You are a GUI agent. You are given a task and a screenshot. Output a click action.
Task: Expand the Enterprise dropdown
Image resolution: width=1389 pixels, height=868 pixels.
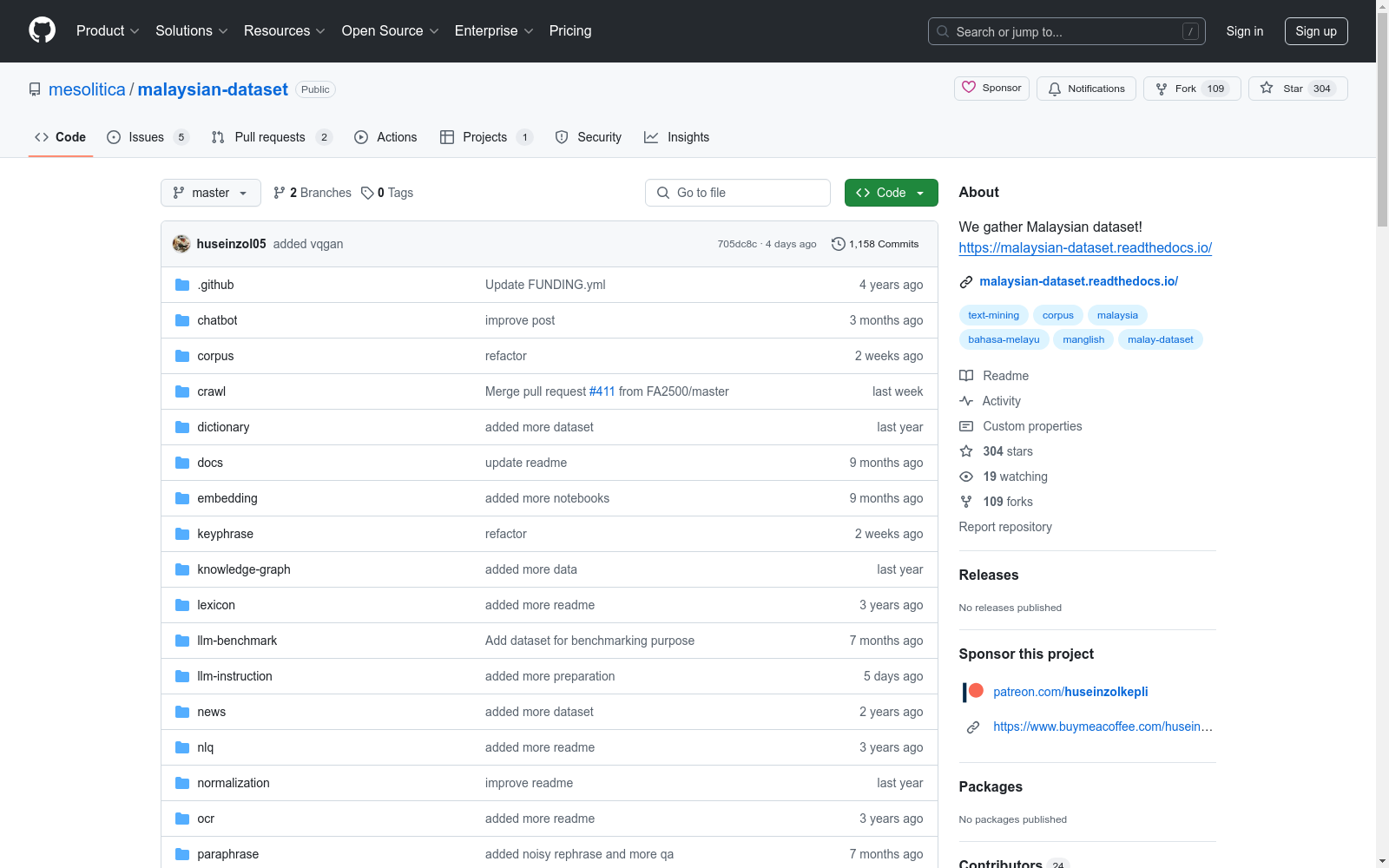(x=494, y=30)
